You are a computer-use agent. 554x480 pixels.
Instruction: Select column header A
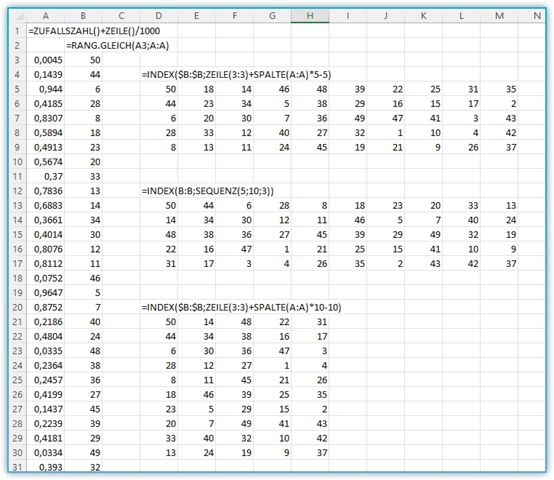(x=46, y=16)
